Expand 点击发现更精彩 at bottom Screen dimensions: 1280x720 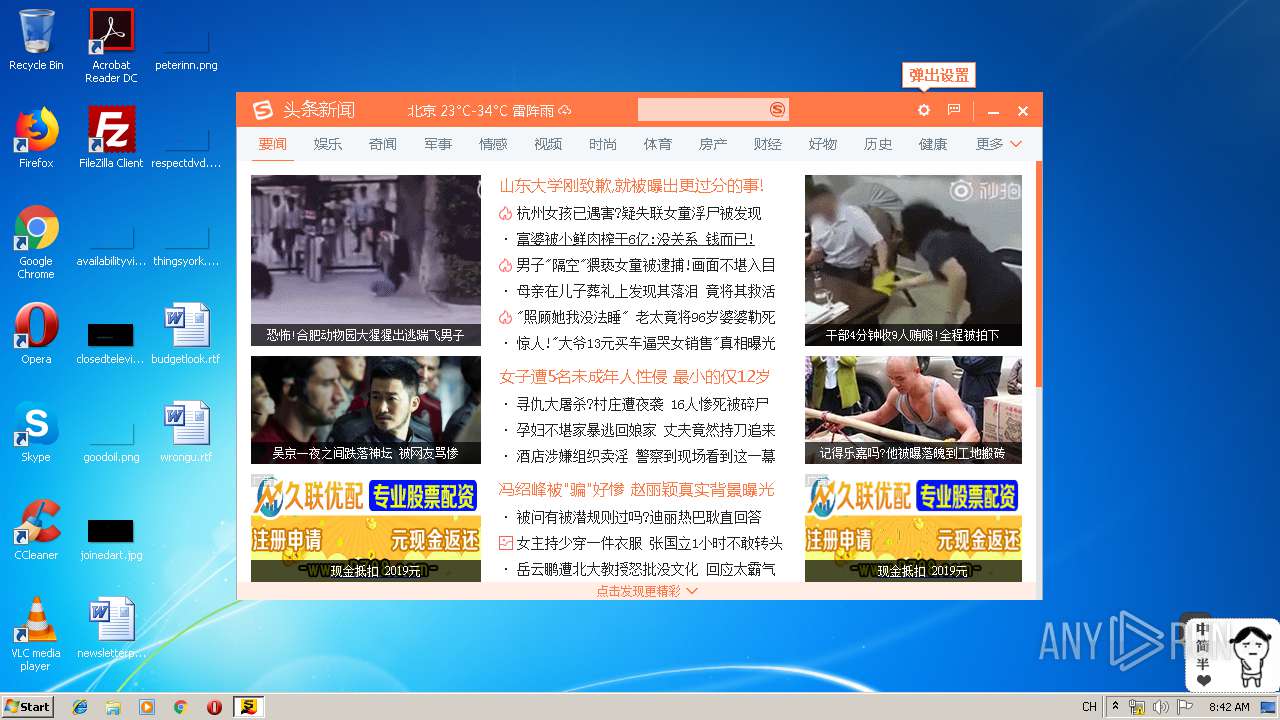[x=647, y=591]
